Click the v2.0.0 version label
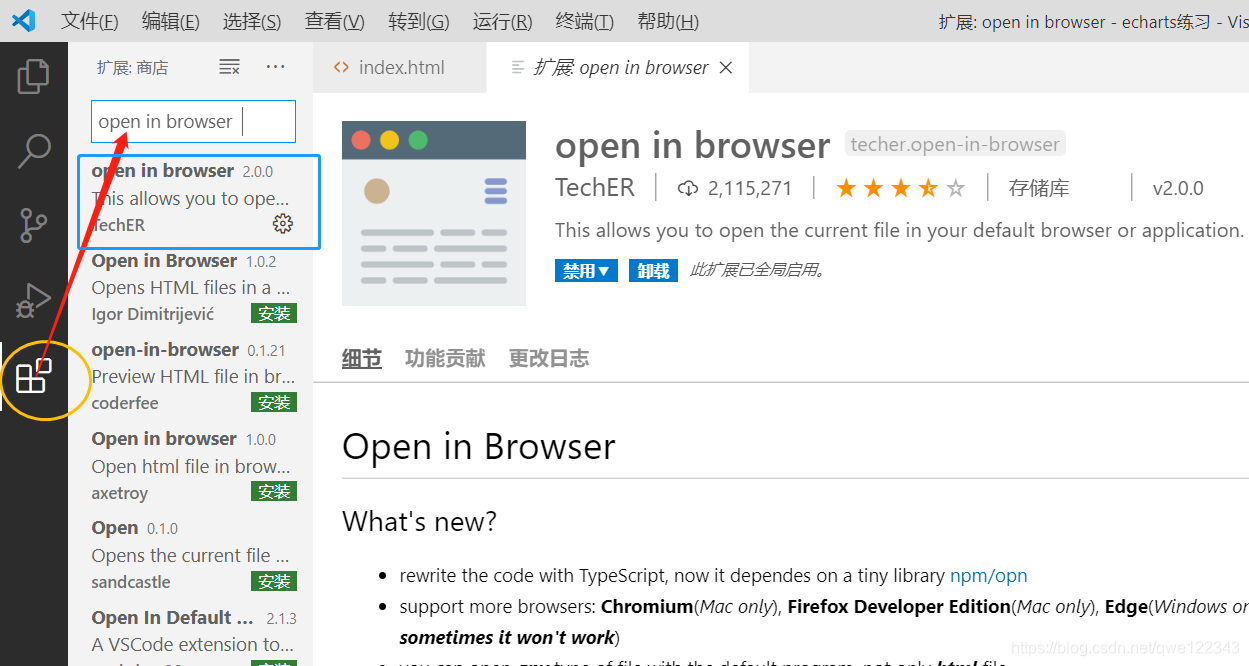The height and width of the screenshot is (666, 1249). pos(1178,188)
